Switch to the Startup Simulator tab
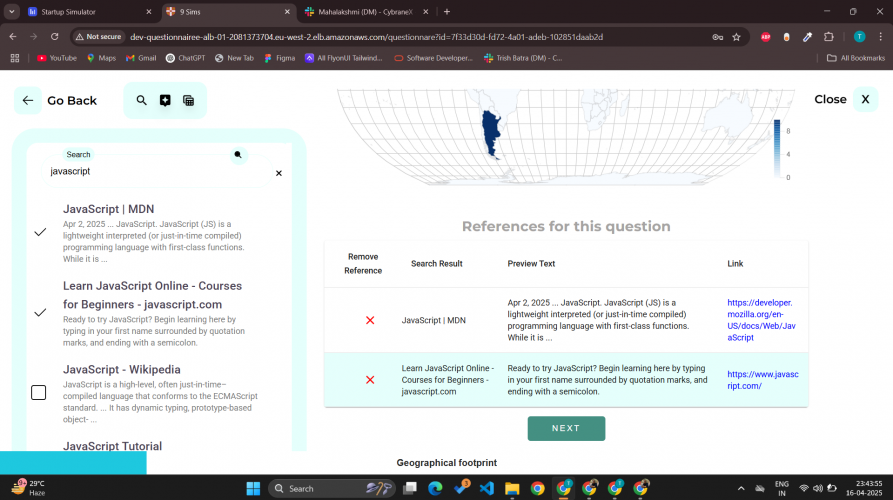Image resolution: width=893 pixels, height=500 pixels. tap(90, 11)
